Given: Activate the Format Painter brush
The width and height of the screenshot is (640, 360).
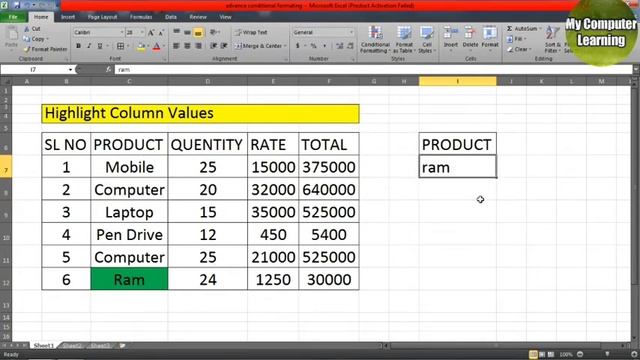Looking at the screenshot, I should coord(45,49).
